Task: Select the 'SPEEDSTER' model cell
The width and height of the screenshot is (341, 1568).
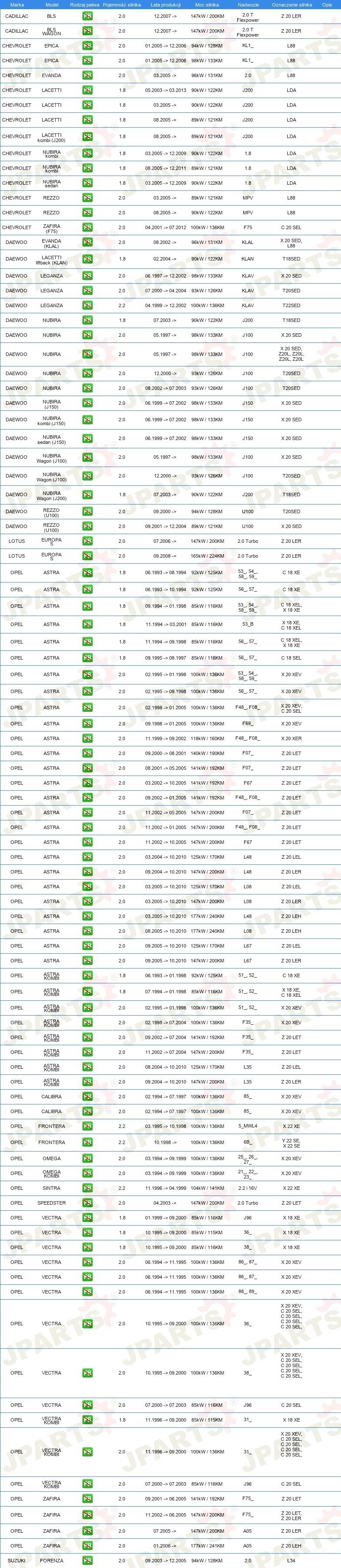Action: [52, 1203]
